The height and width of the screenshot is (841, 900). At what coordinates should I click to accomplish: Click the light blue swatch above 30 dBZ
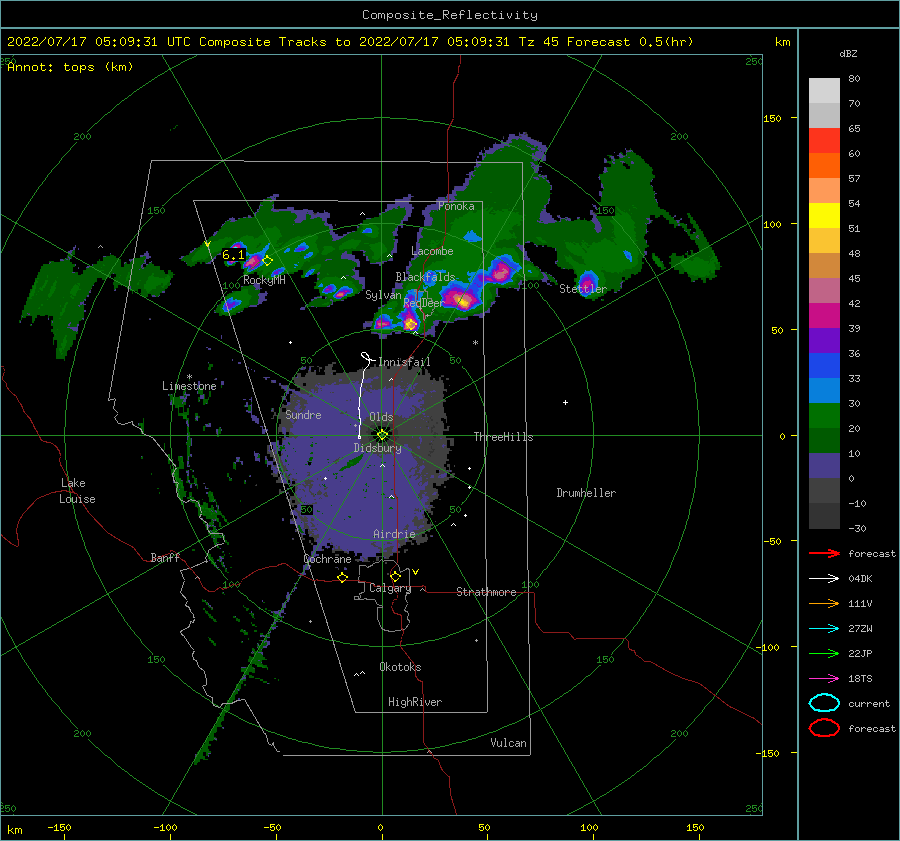click(x=824, y=391)
